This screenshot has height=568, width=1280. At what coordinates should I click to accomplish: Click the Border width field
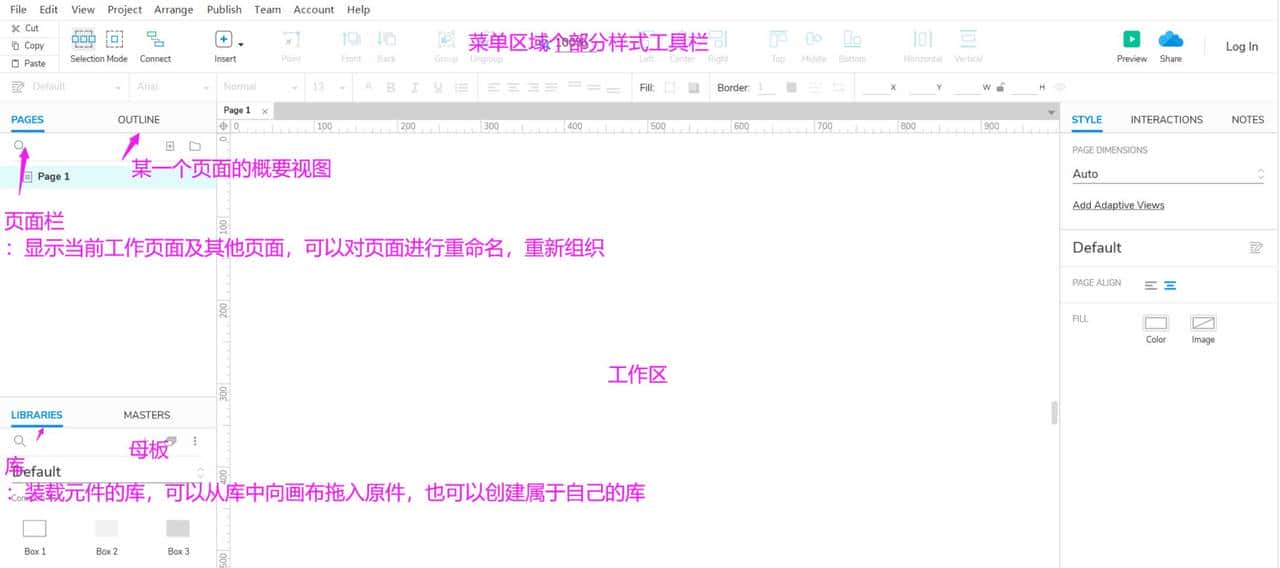point(766,88)
